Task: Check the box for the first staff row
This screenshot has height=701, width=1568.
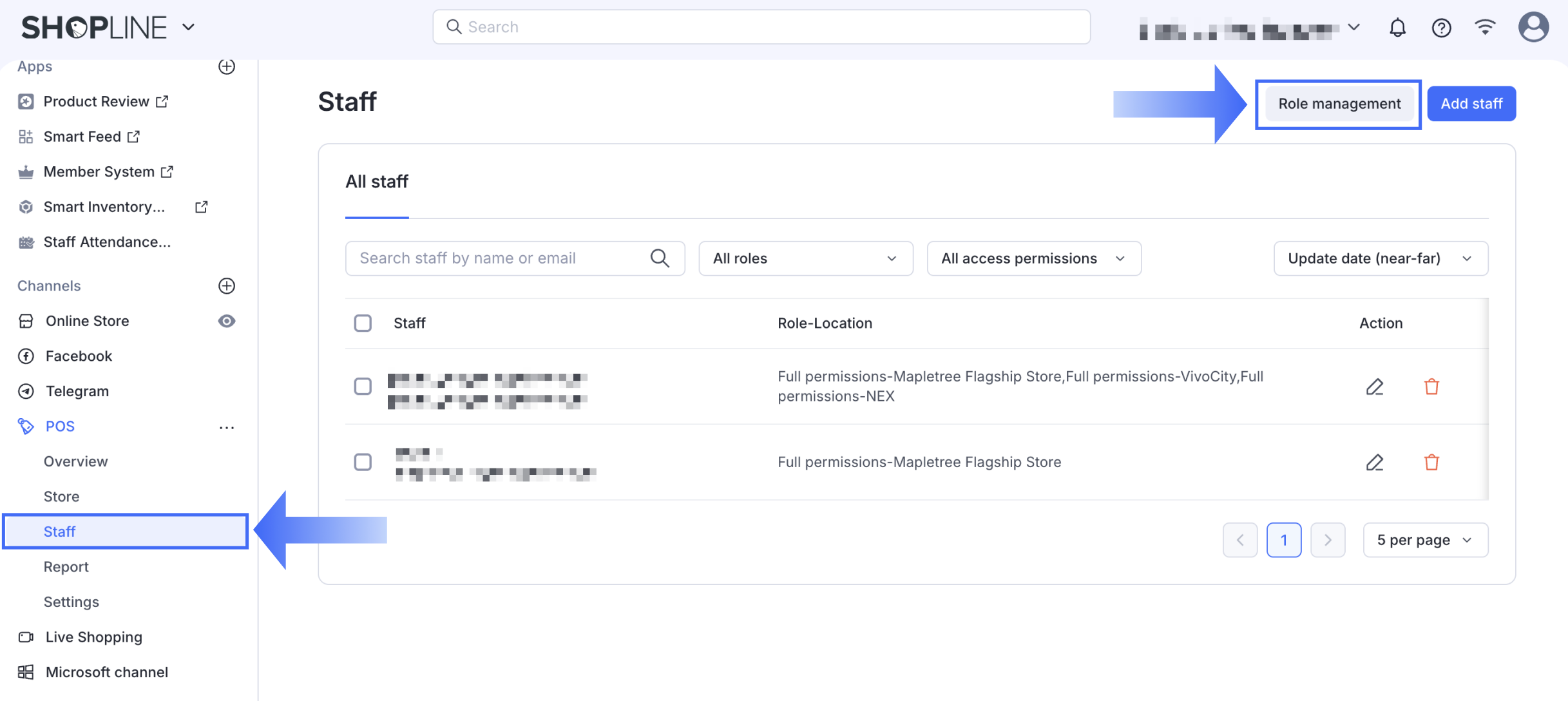Action: (363, 387)
